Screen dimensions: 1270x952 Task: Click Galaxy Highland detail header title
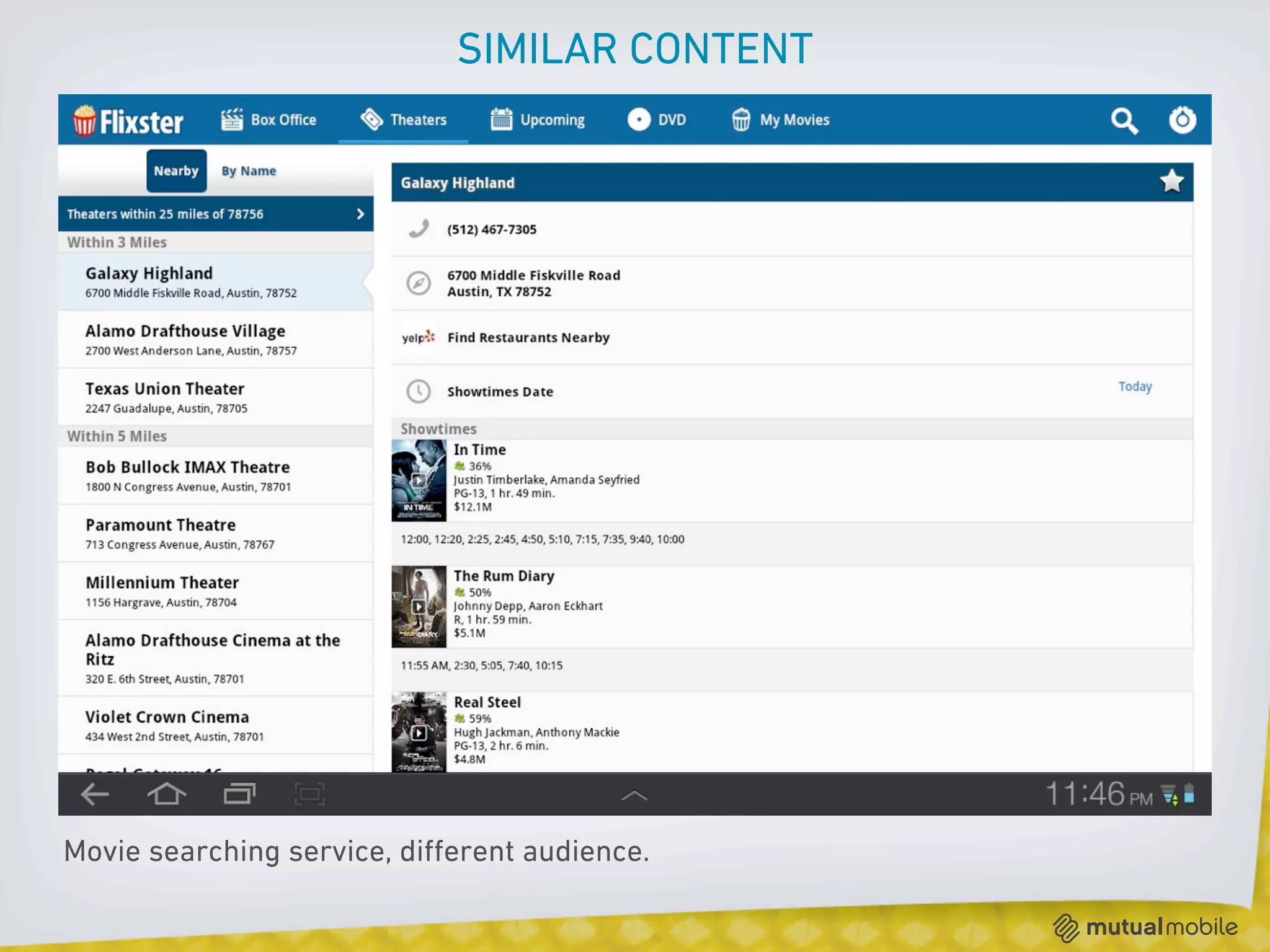click(458, 183)
